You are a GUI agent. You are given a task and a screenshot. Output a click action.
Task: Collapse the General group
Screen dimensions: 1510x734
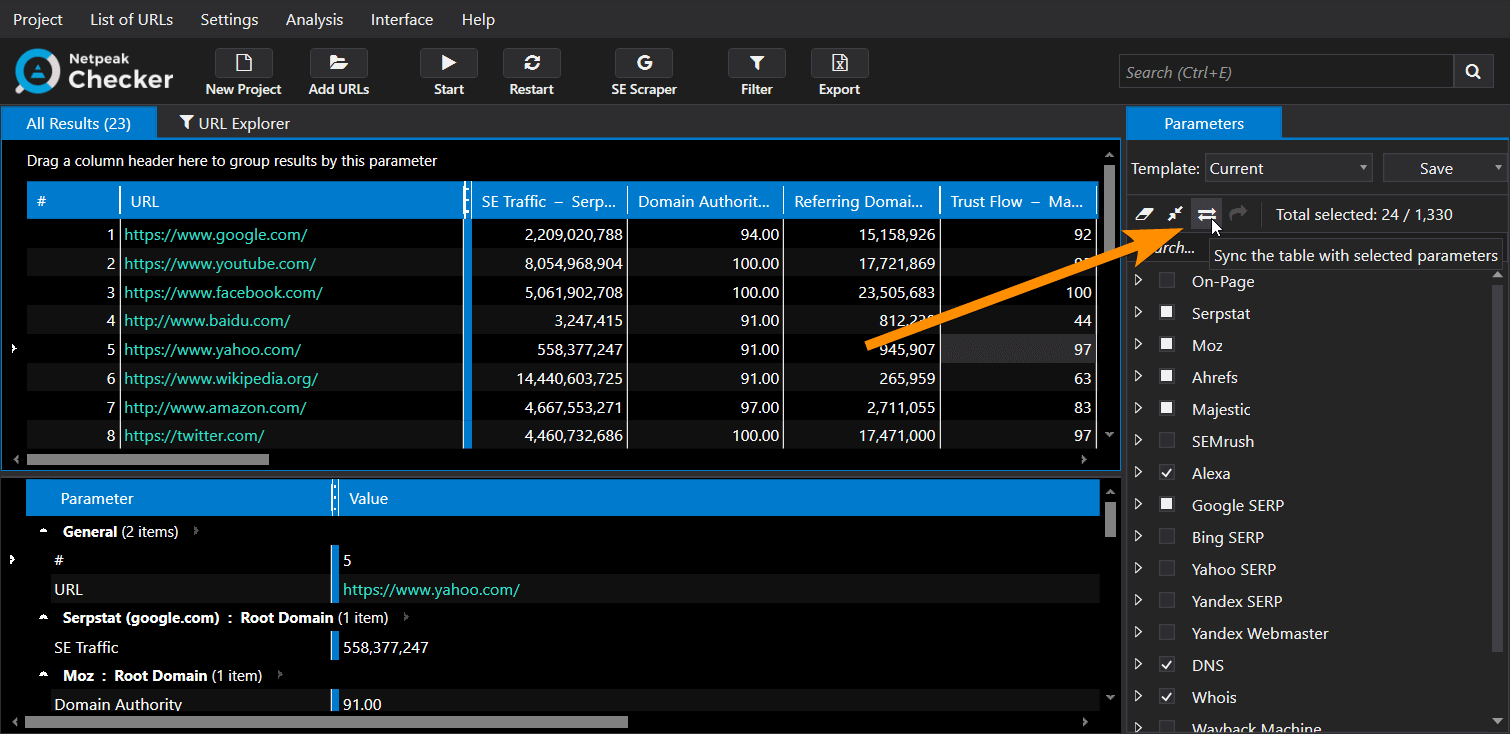[44, 531]
